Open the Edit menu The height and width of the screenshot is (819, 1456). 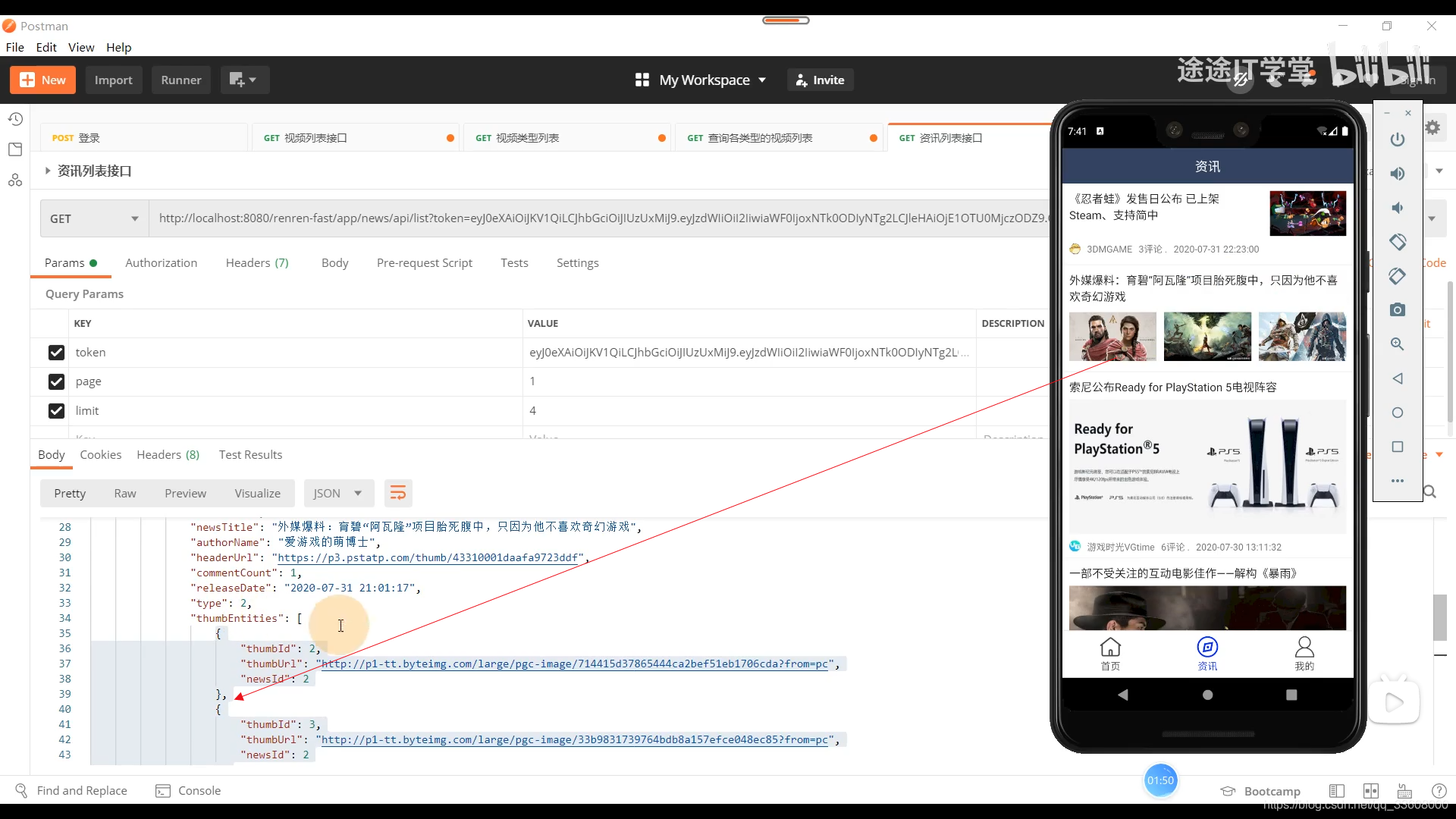pyautogui.click(x=46, y=47)
